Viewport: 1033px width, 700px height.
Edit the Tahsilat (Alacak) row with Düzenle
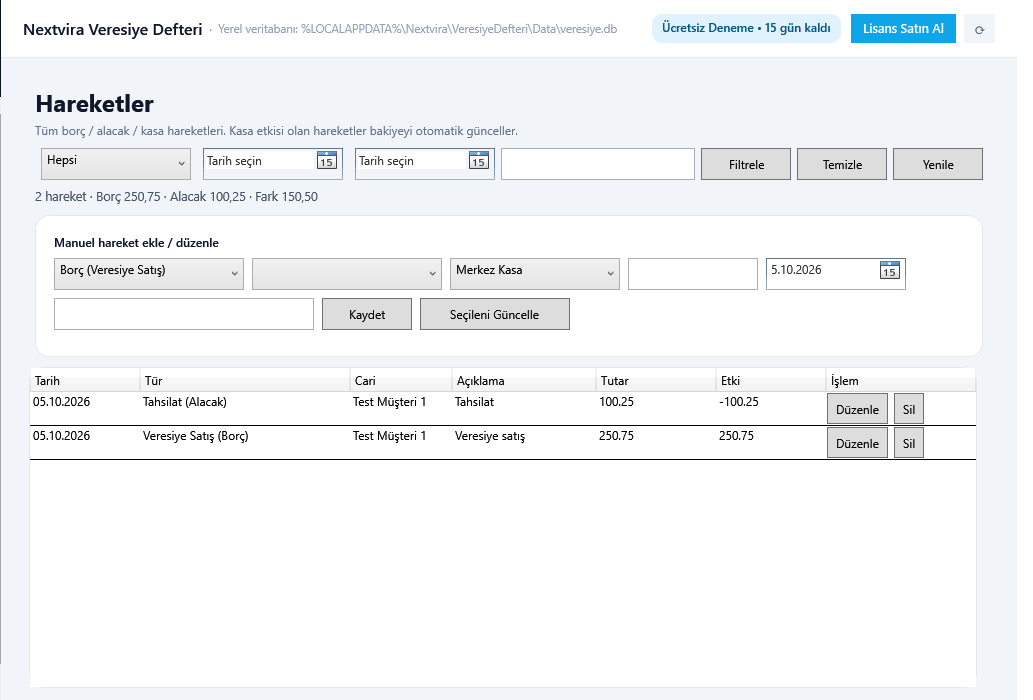[x=857, y=409]
